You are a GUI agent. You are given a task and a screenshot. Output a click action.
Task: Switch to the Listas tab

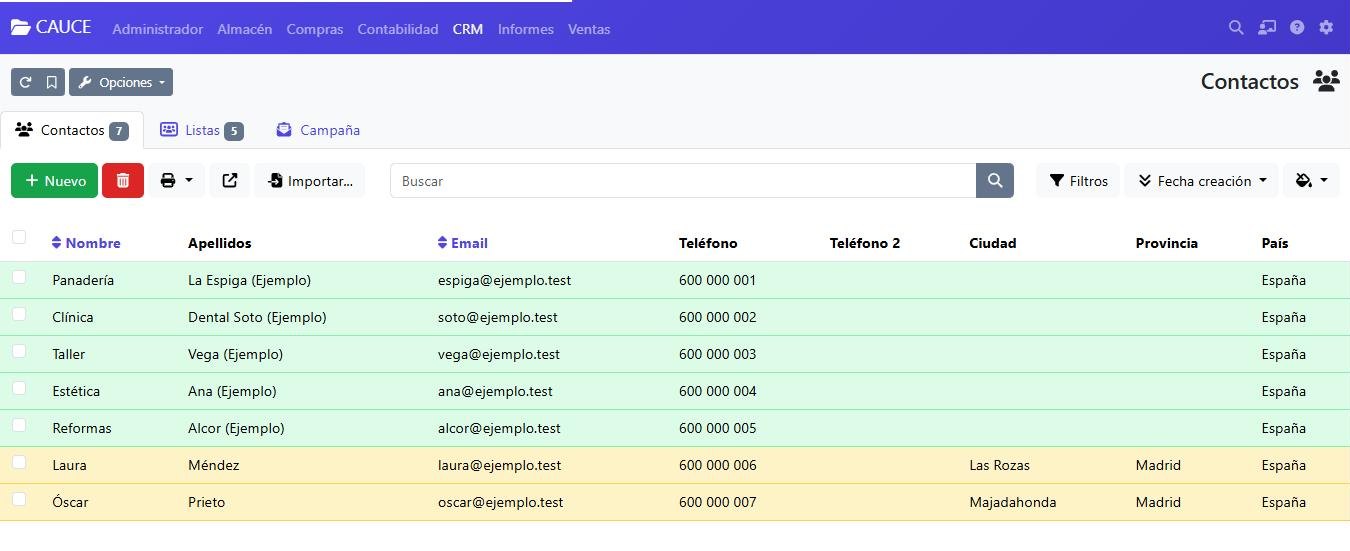(201, 130)
